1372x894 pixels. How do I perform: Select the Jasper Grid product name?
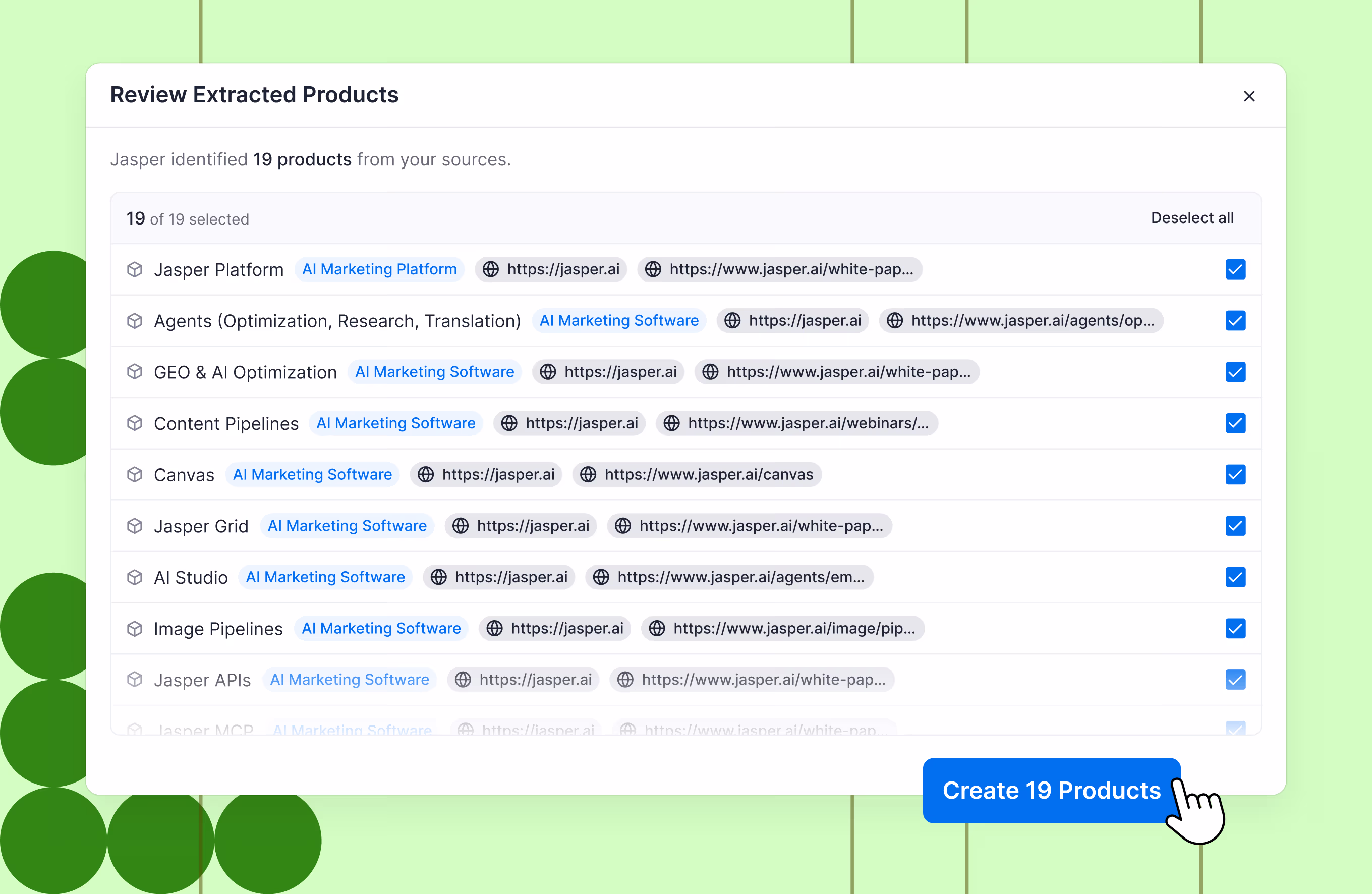click(201, 527)
